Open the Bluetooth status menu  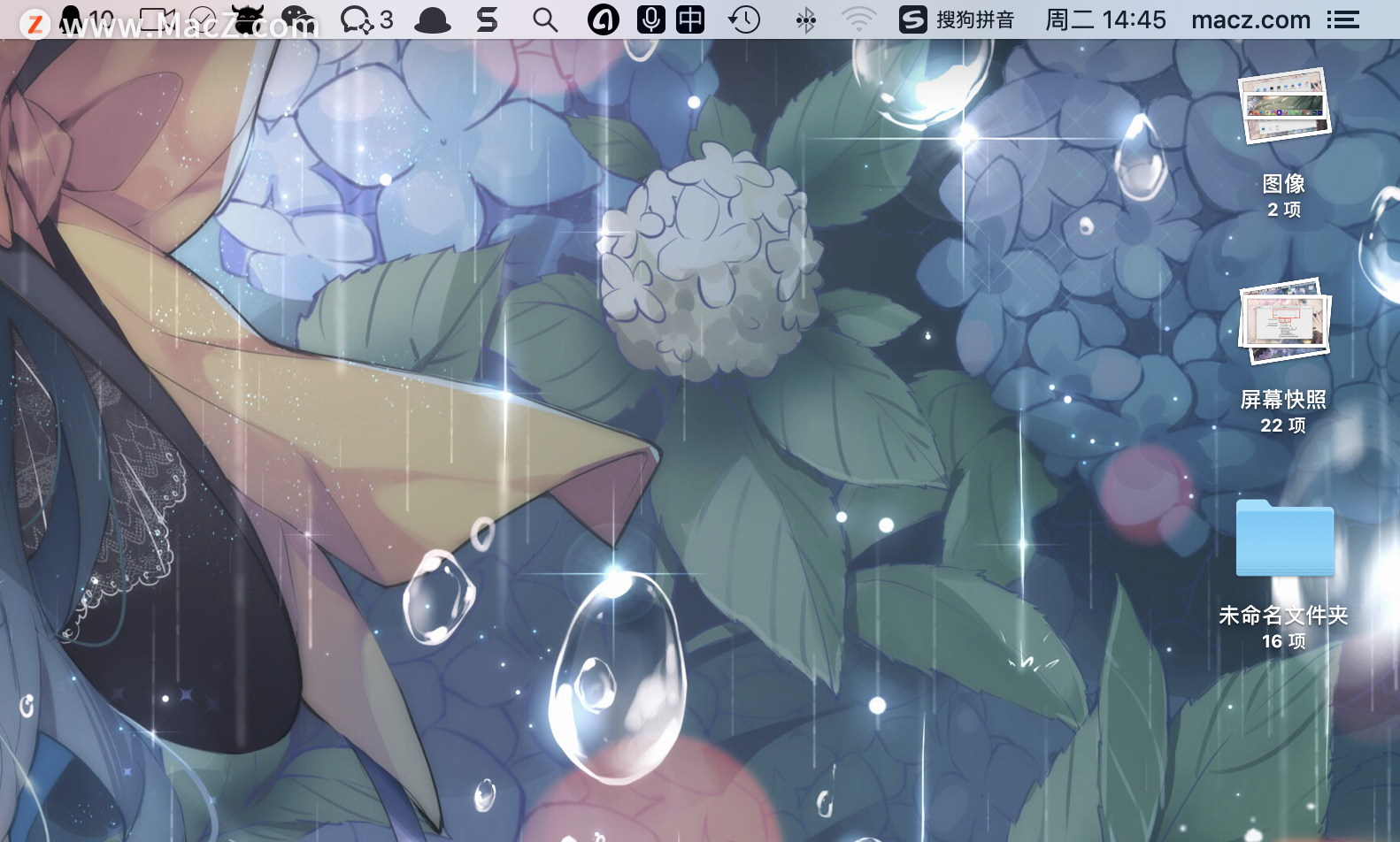[805, 19]
